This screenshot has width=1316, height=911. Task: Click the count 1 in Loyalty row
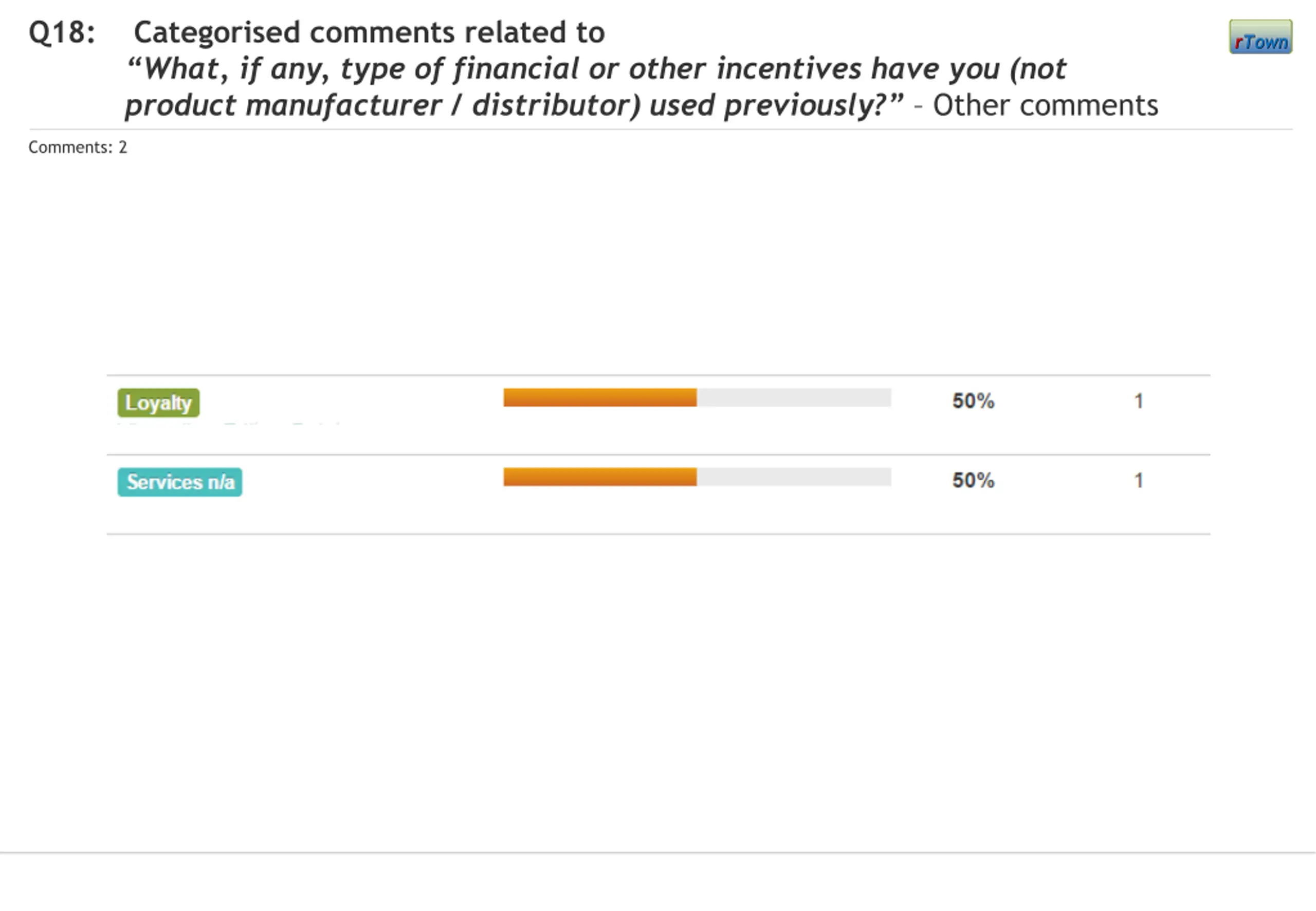point(1138,402)
